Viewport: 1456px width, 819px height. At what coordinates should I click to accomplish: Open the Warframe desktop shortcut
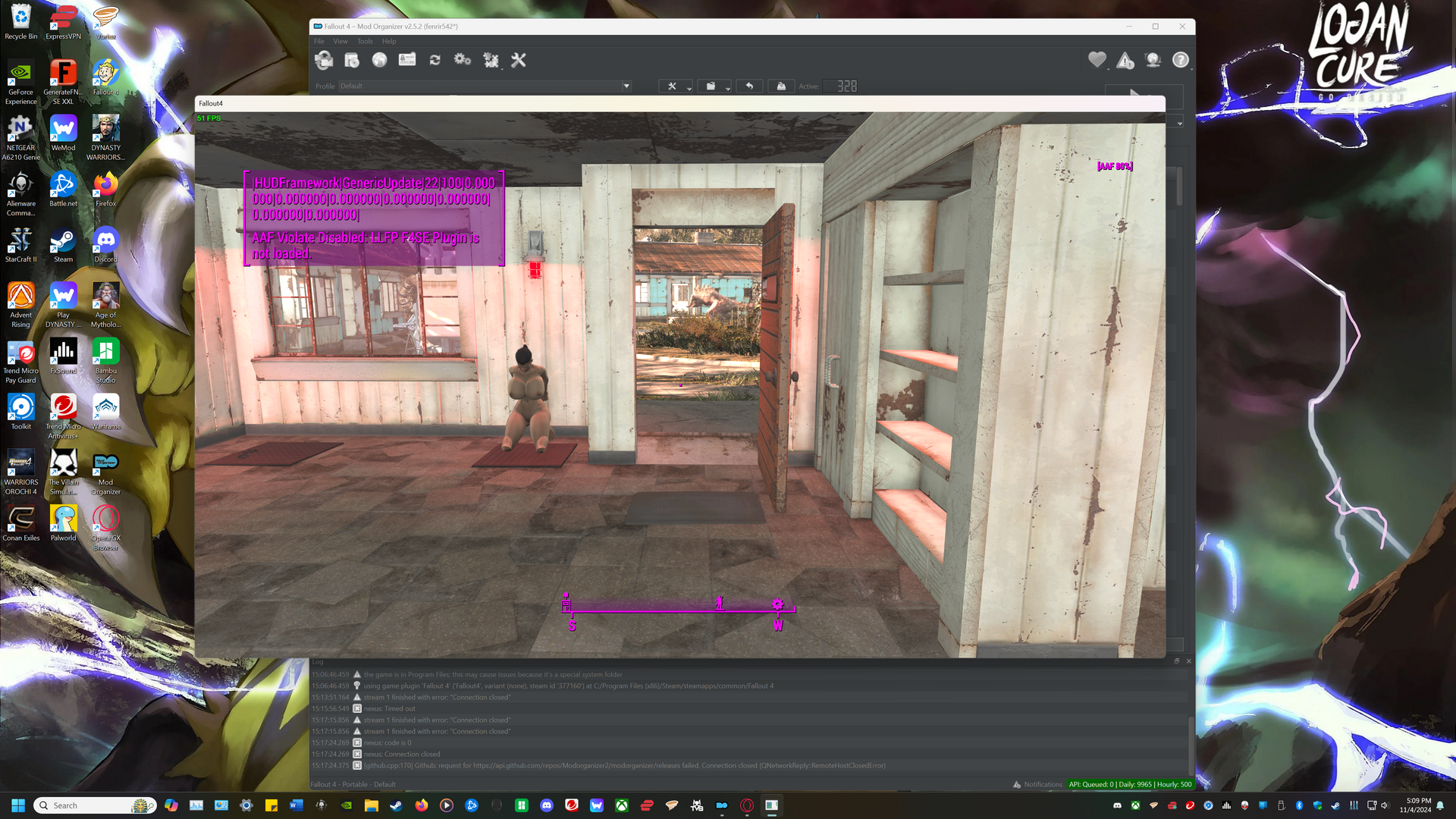(x=106, y=413)
